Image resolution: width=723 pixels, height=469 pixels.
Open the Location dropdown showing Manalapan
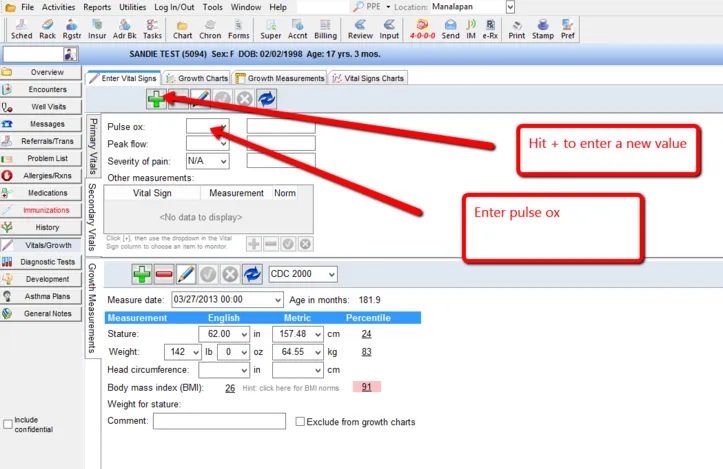coord(510,7)
